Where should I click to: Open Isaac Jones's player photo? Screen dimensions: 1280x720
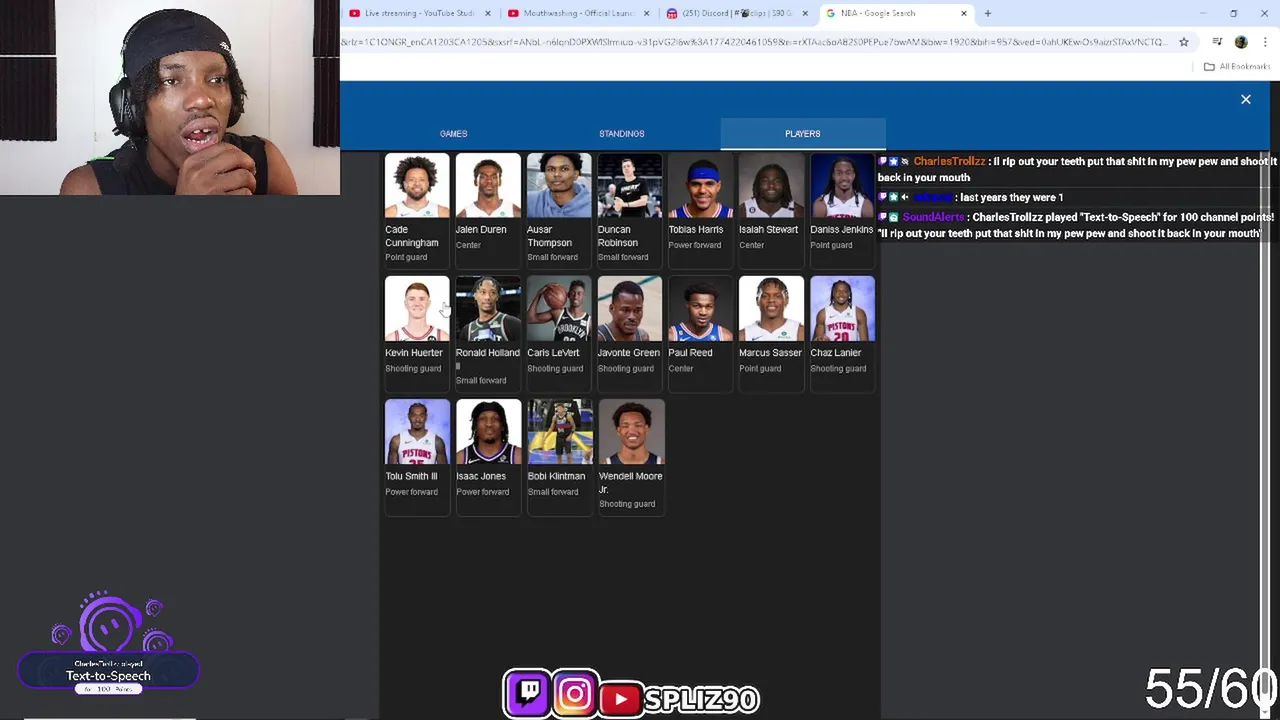pyautogui.click(x=488, y=432)
